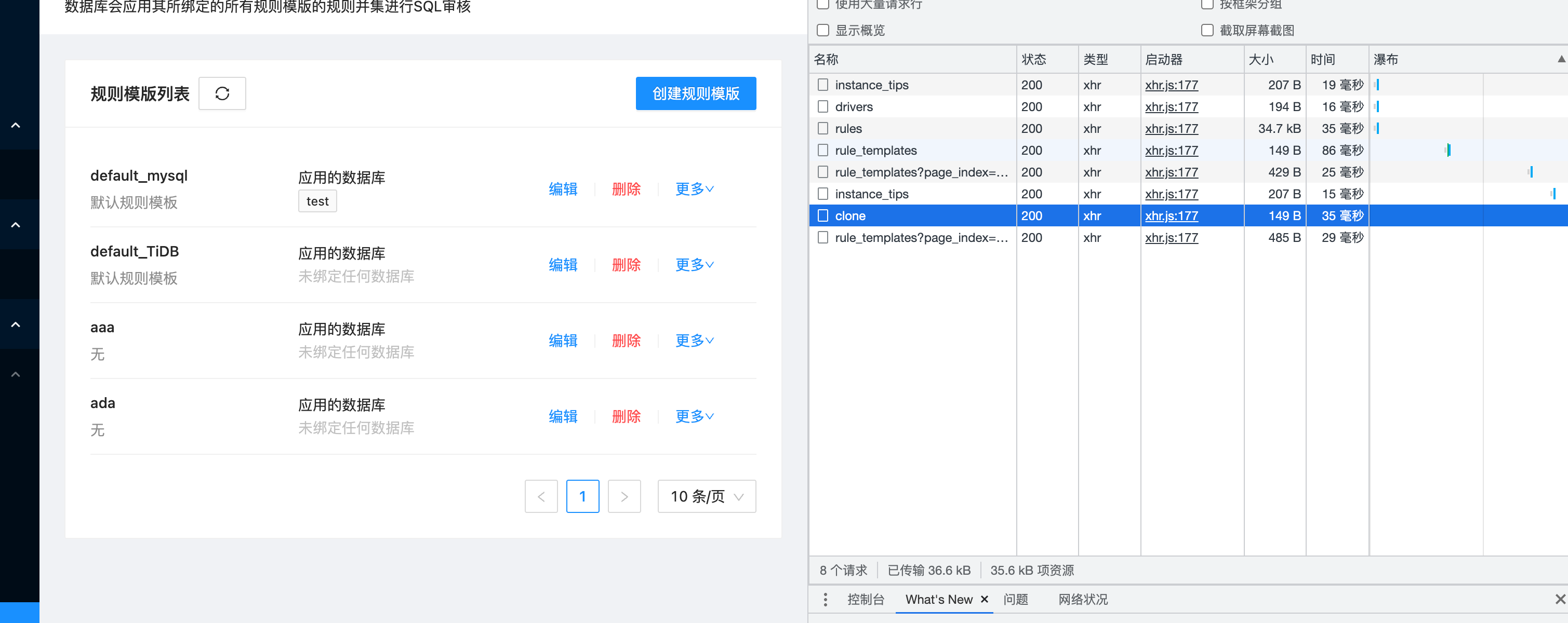Refresh the 规则模版列表 list
Image resolution: width=1568 pixels, height=623 pixels.
point(221,93)
